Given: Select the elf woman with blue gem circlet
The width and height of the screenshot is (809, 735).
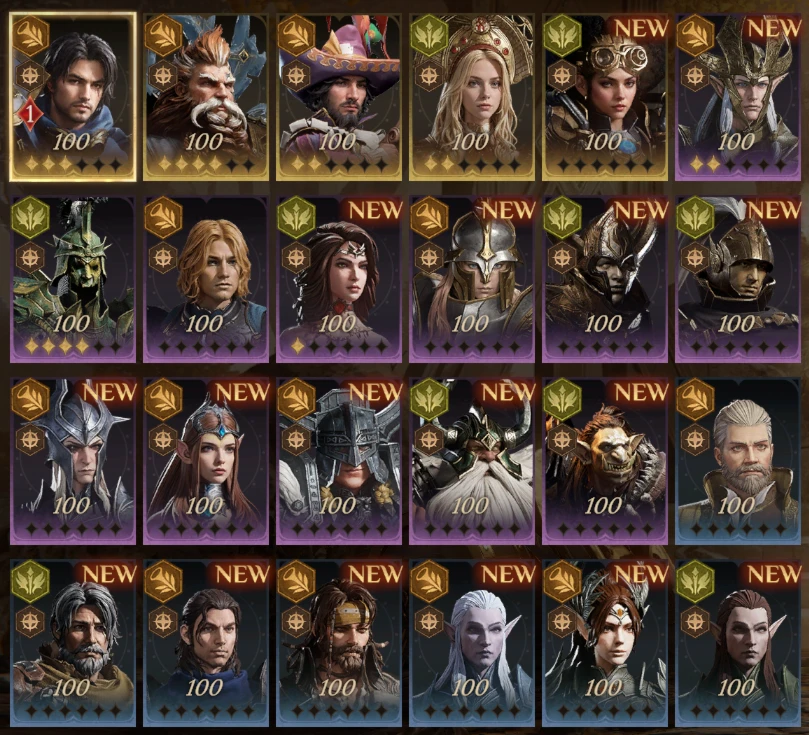Looking at the screenshot, I should click(206, 461).
